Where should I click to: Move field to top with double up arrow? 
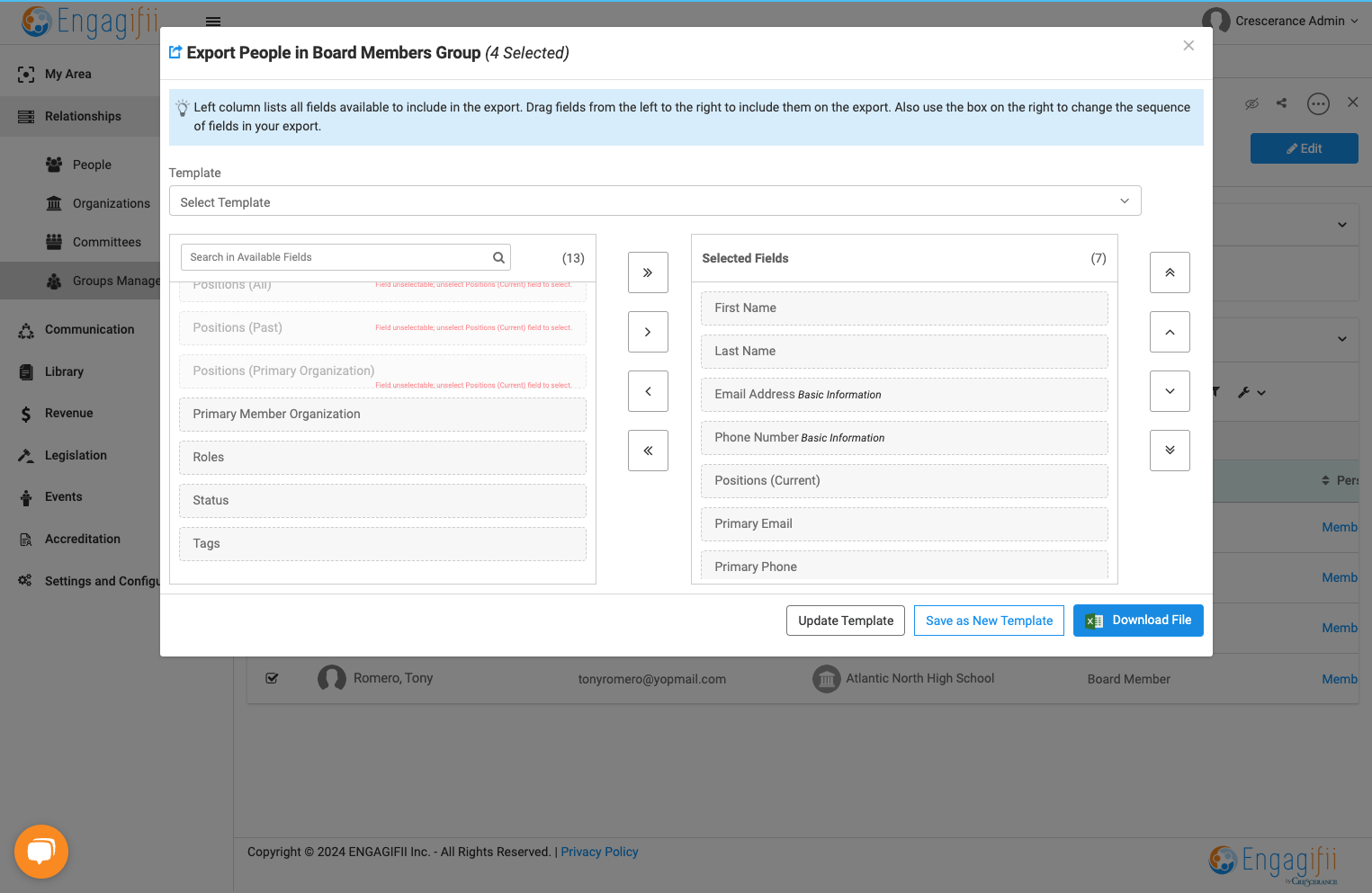(x=1170, y=272)
